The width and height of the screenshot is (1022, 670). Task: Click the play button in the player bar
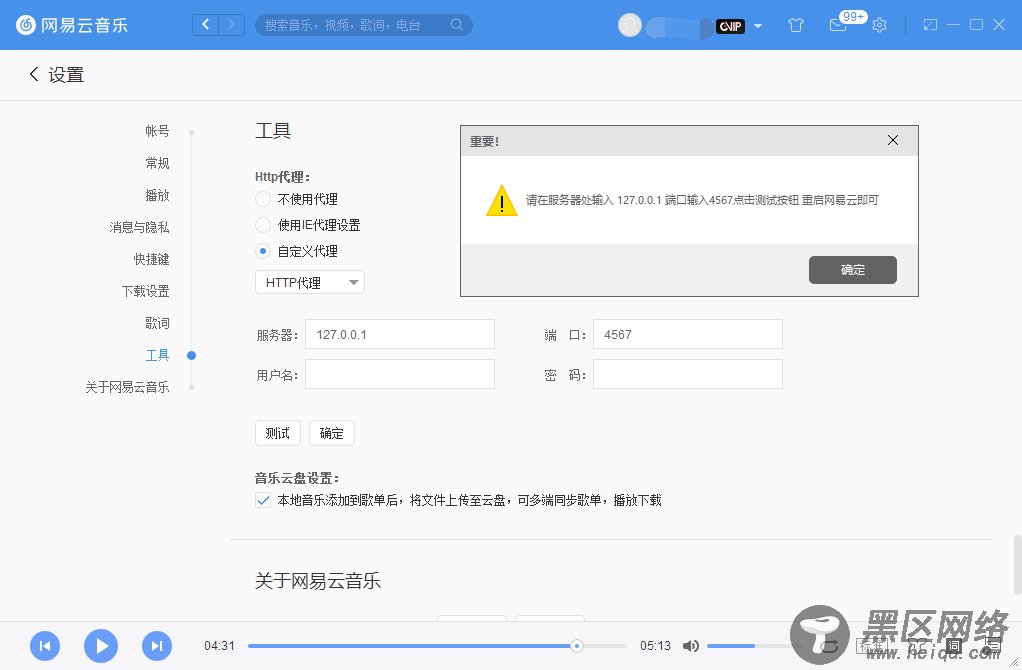click(101, 646)
